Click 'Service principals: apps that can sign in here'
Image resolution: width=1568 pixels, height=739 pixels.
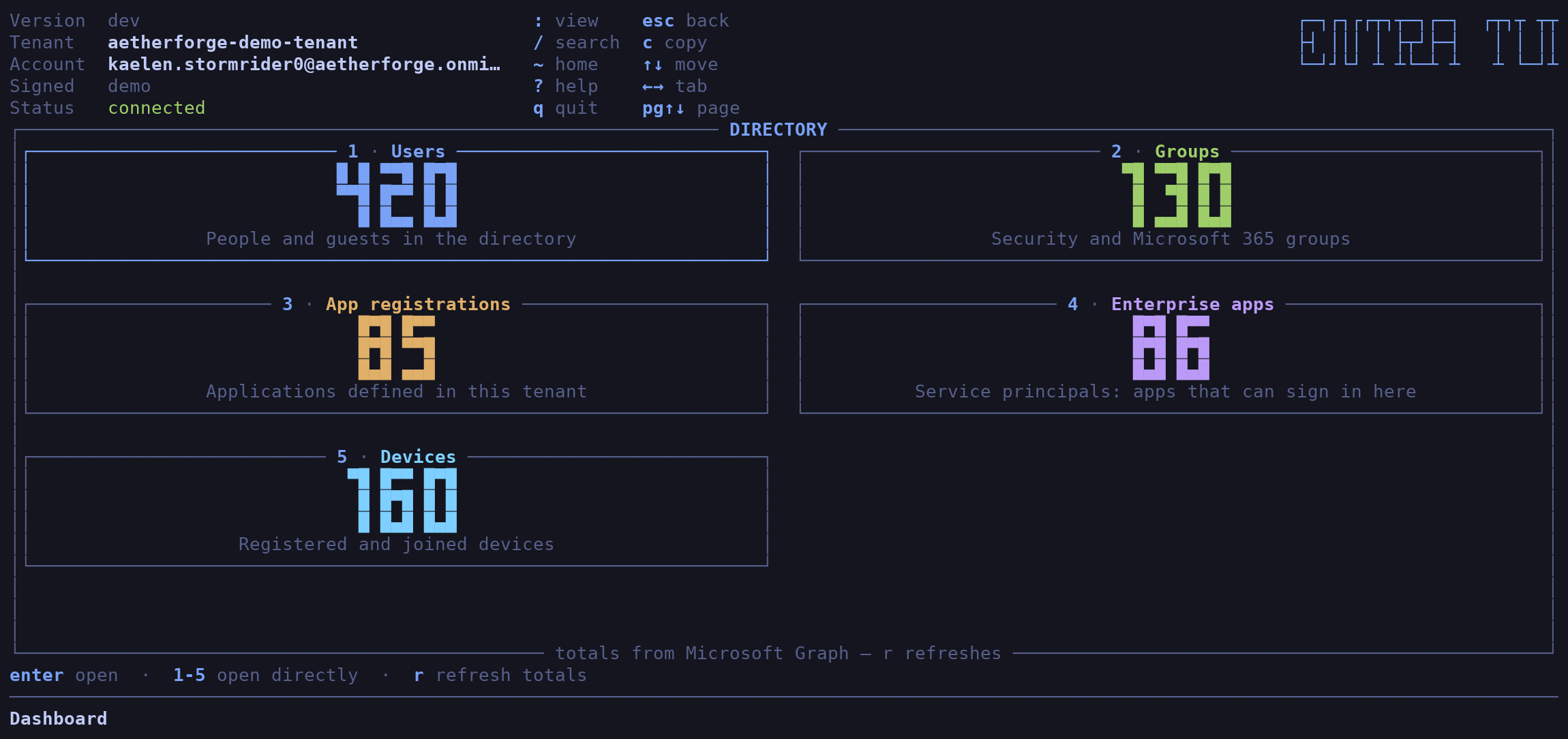click(1166, 391)
